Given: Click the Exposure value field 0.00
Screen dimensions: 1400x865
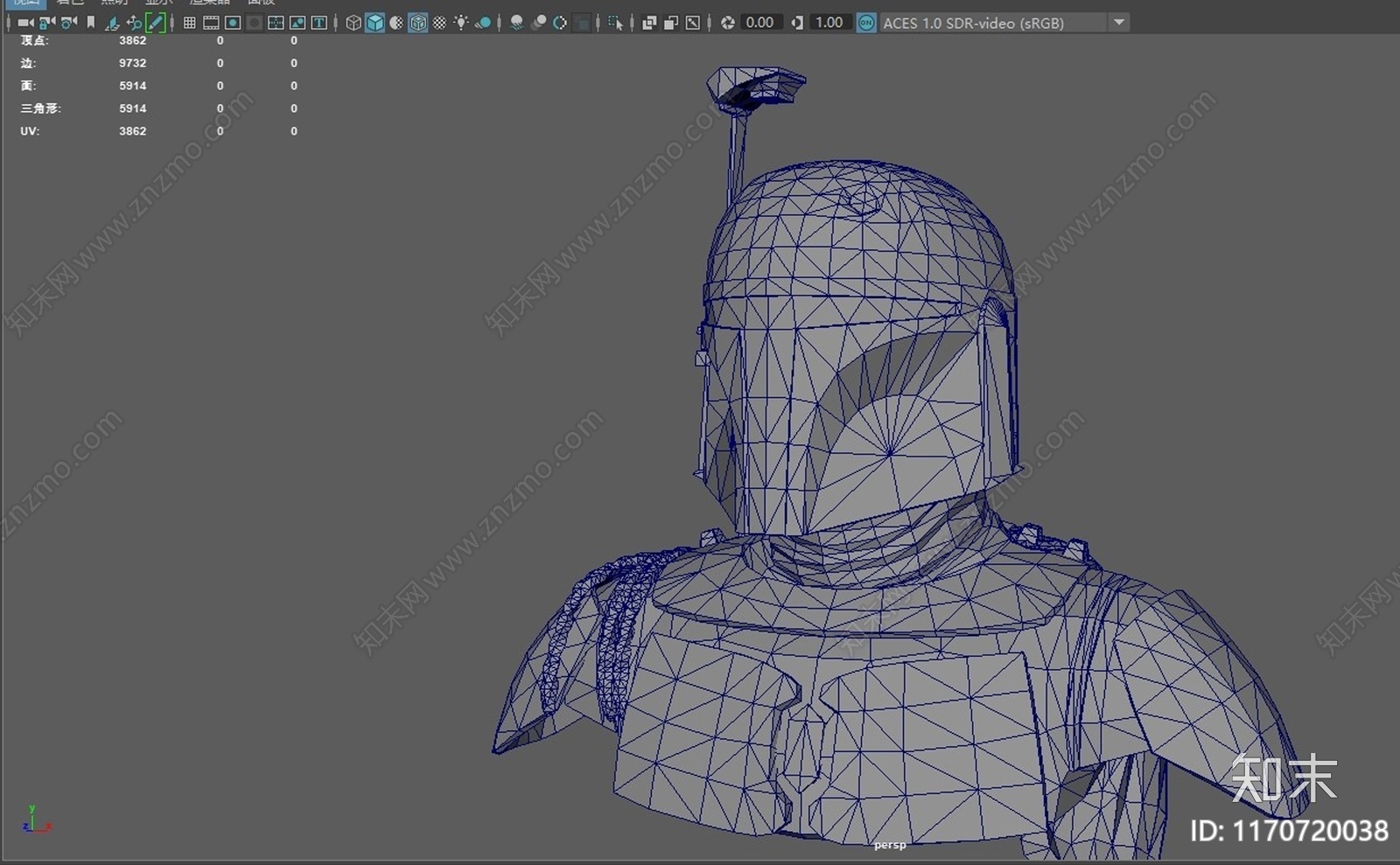Looking at the screenshot, I should pyautogui.click(x=760, y=23).
